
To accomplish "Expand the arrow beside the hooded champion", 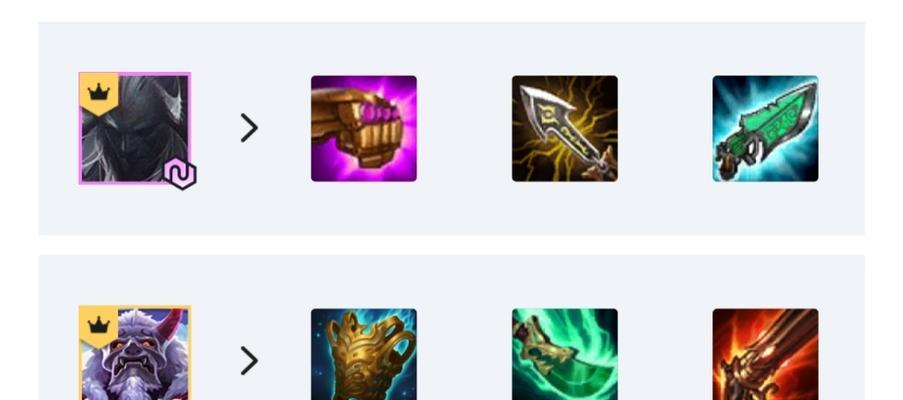I will coord(249,128).
